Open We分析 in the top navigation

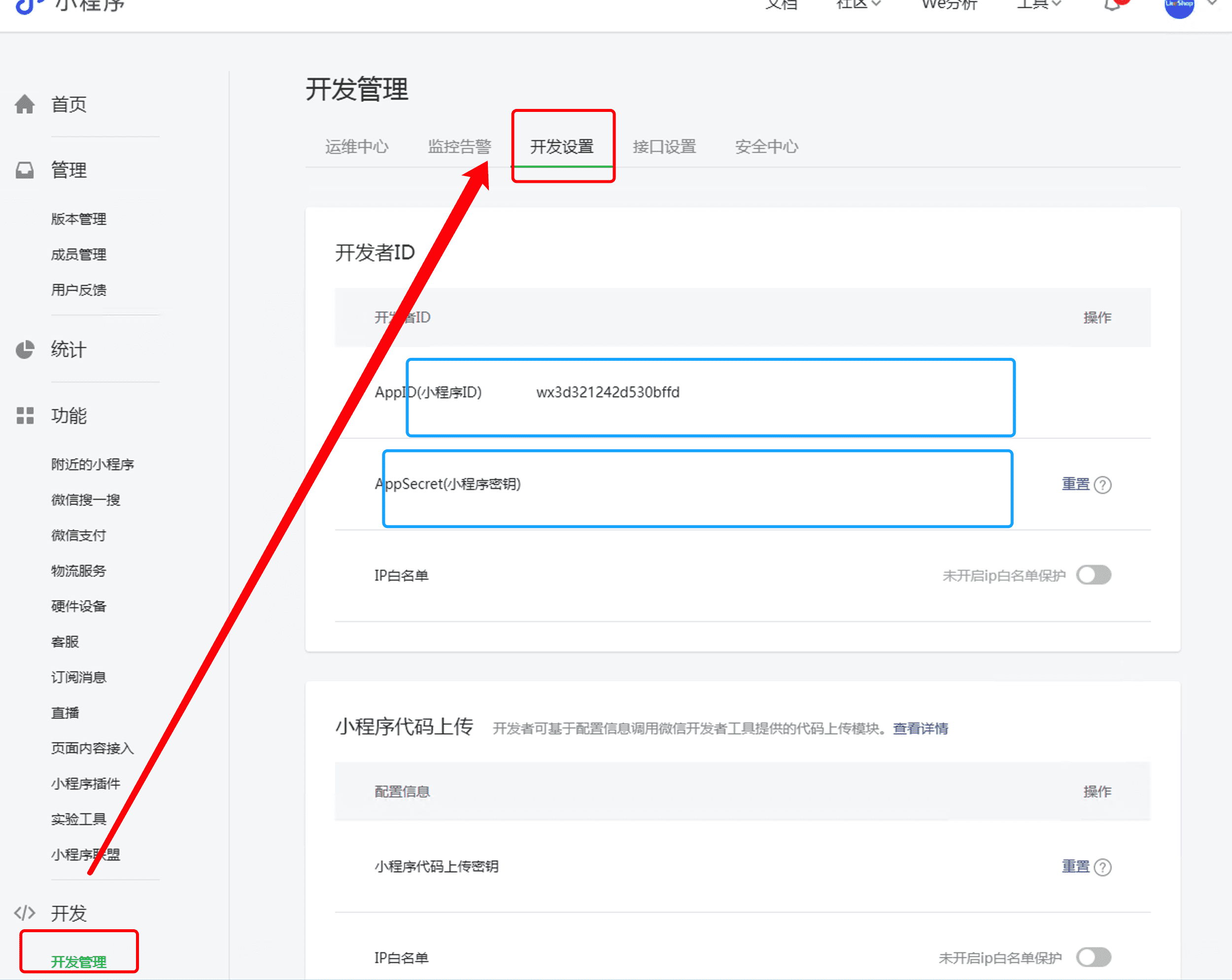tap(950, 4)
